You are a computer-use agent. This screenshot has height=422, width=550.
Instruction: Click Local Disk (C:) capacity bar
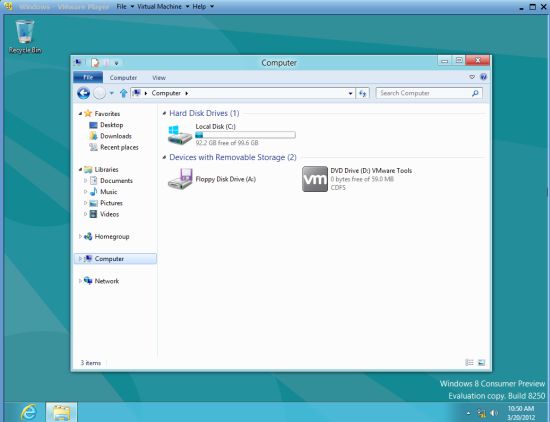[x=245, y=135]
